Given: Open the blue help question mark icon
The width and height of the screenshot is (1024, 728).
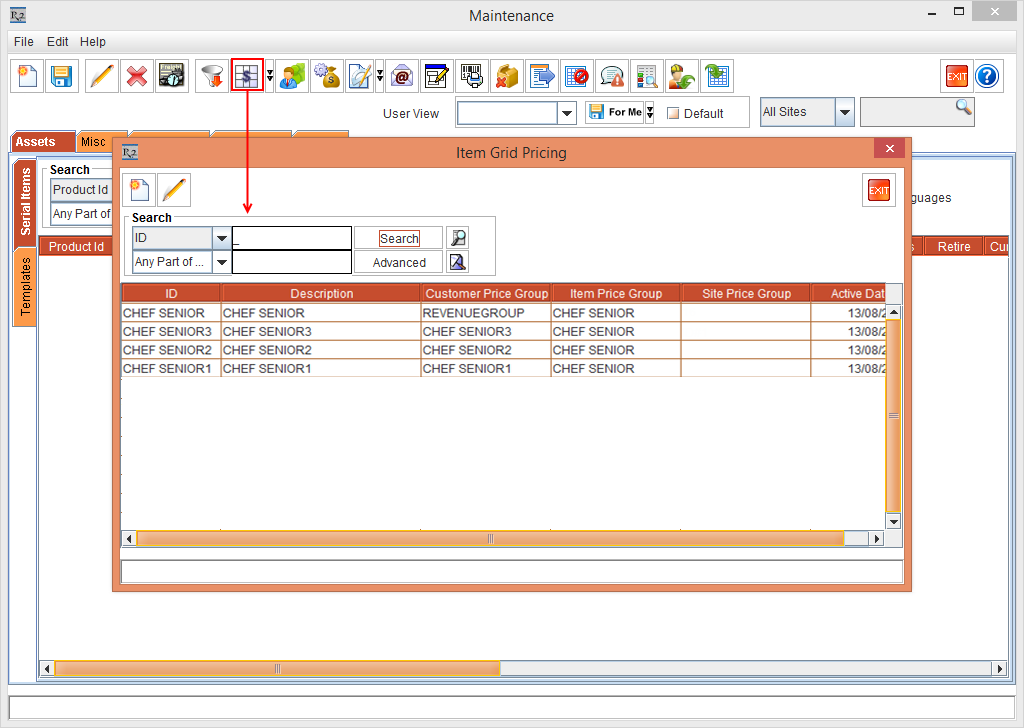Looking at the screenshot, I should (x=987, y=76).
